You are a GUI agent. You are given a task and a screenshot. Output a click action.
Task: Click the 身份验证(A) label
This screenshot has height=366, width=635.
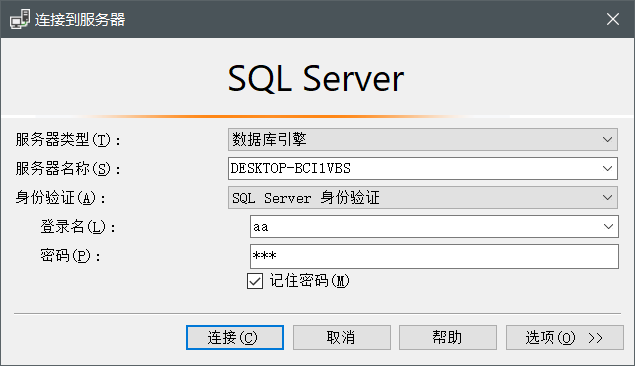tap(61, 198)
